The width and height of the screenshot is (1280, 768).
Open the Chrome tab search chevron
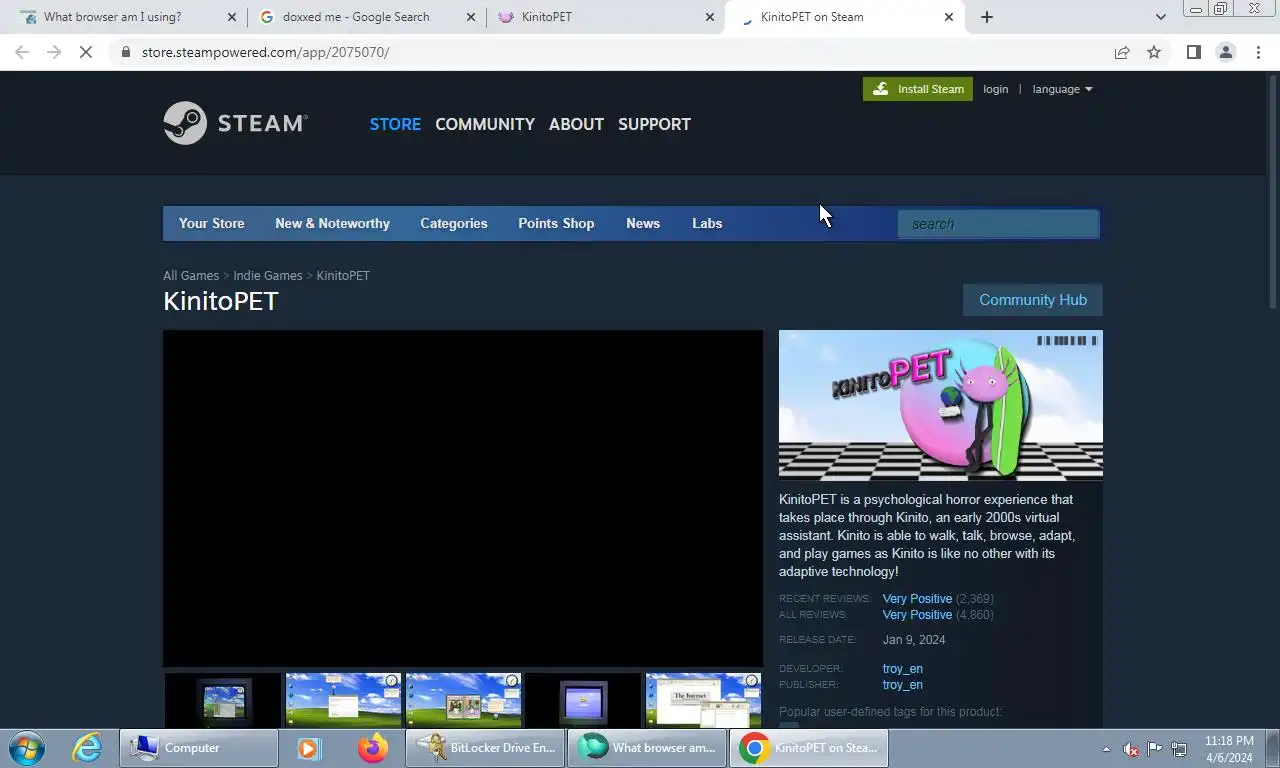pos(1160,17)
